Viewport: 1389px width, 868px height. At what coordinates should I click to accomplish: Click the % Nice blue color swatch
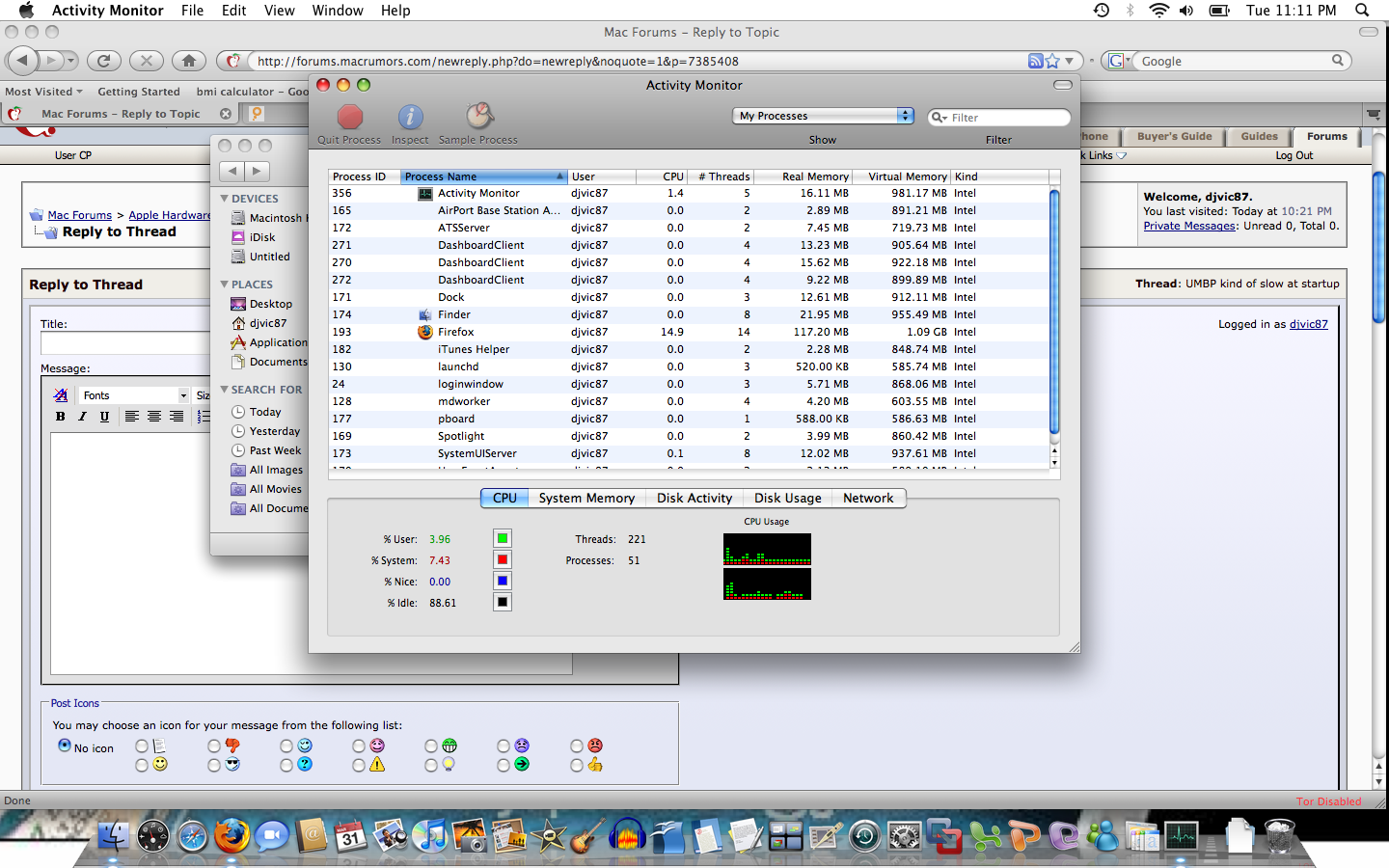[503, 581]
